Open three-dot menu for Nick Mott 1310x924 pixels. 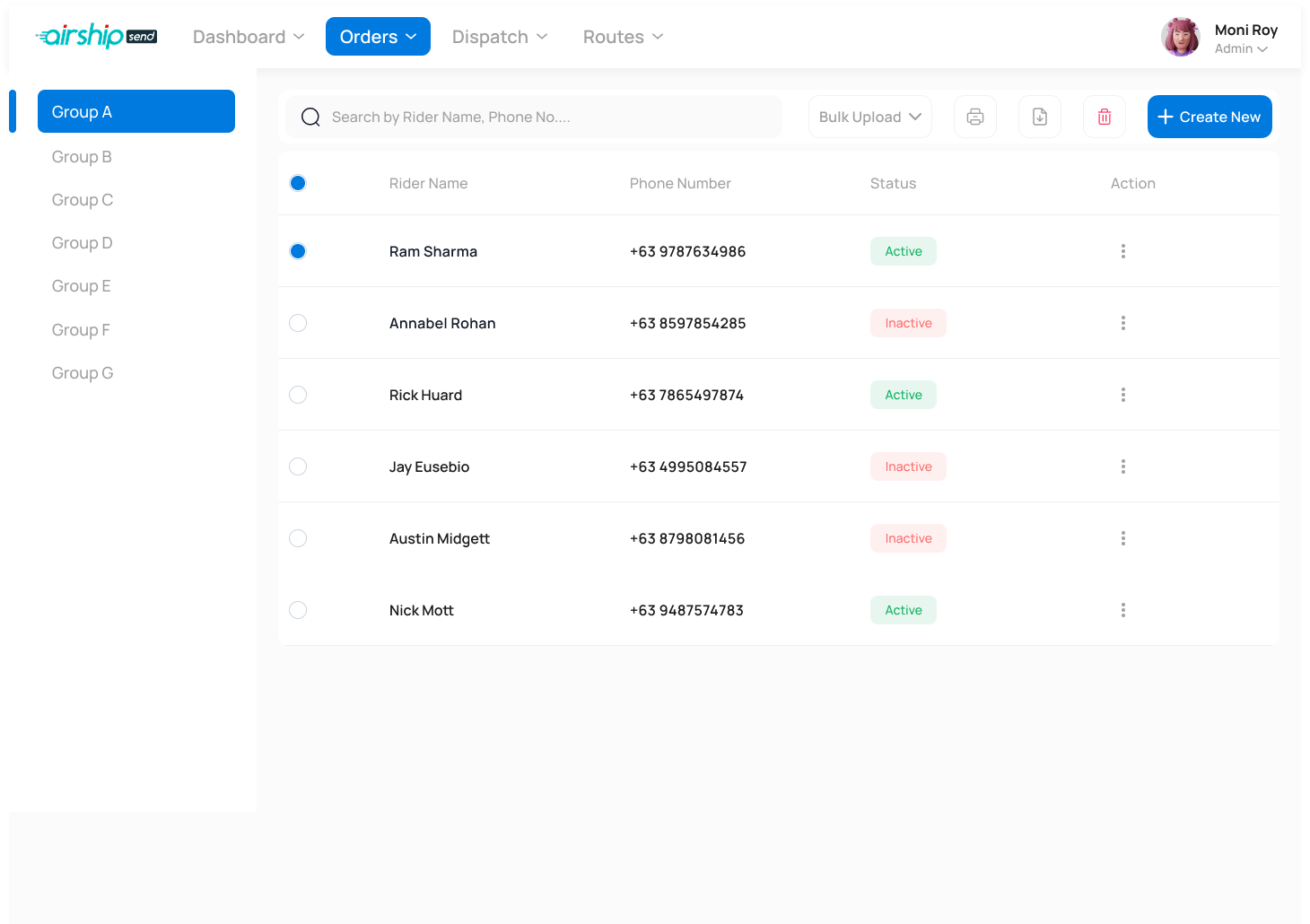click(1122, 610)
